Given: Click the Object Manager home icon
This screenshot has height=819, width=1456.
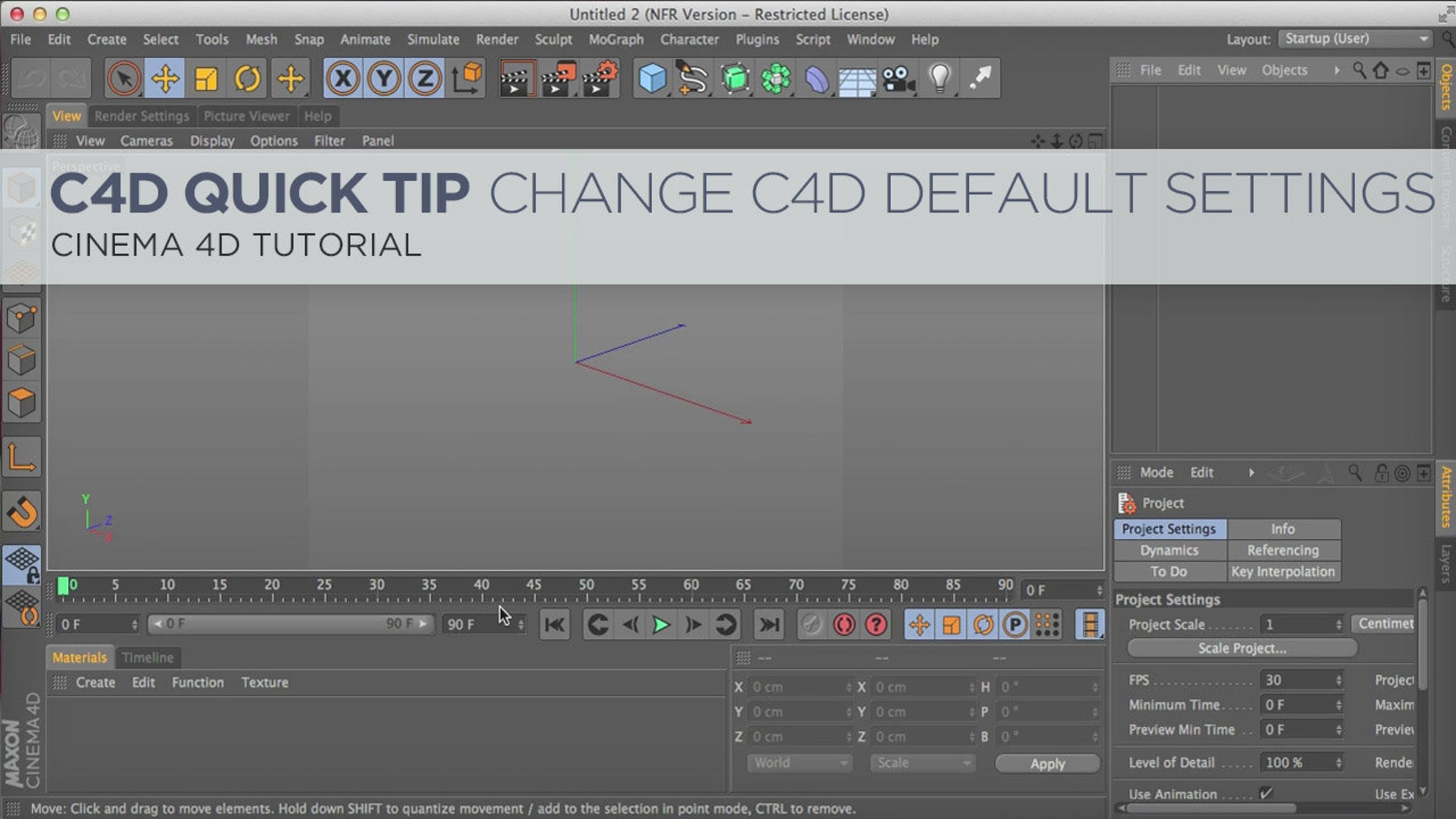Looking at the screenshot, I should [x=1381, y=70].
